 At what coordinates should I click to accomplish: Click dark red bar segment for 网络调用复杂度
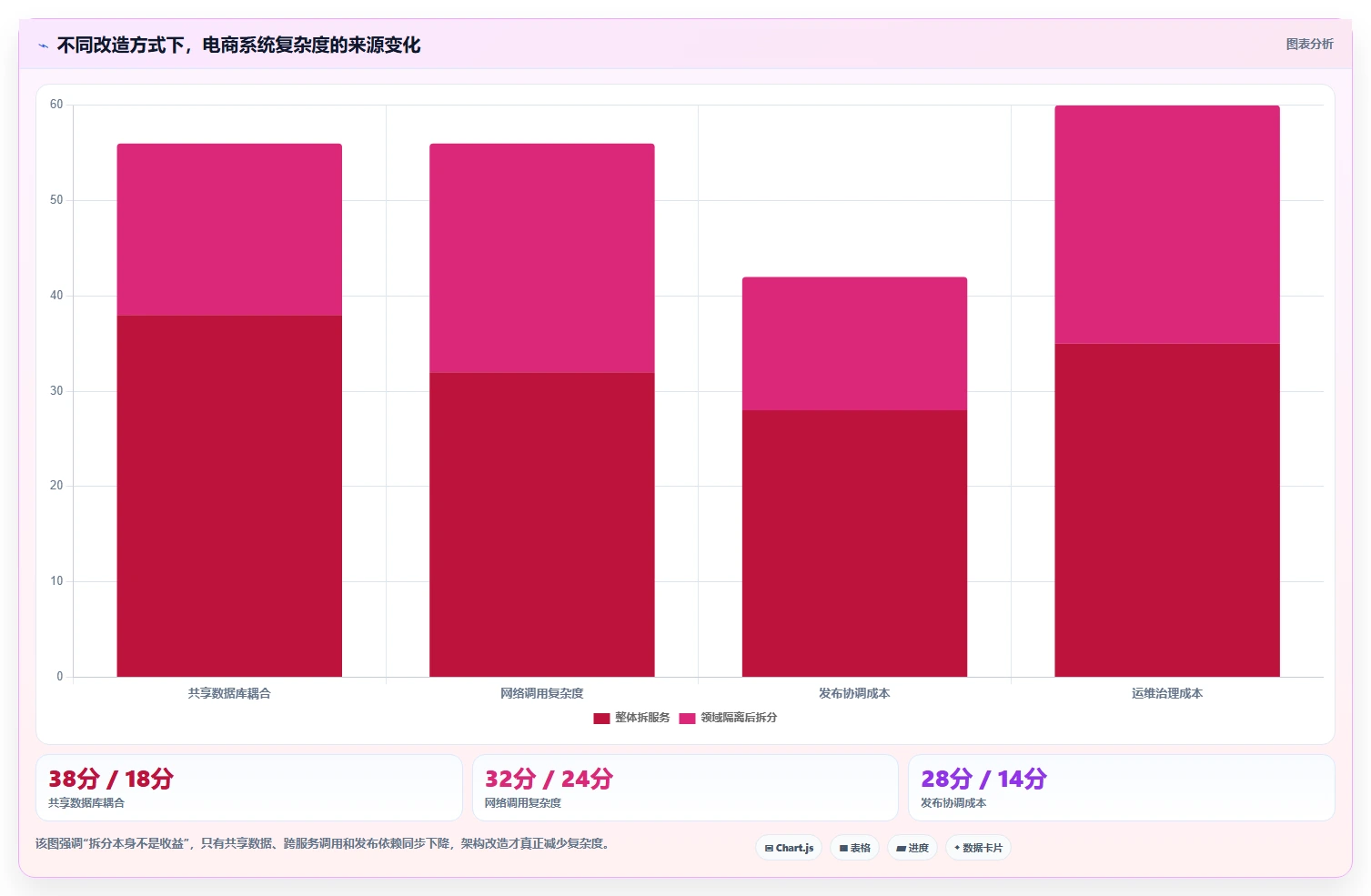tap(542, 525)
